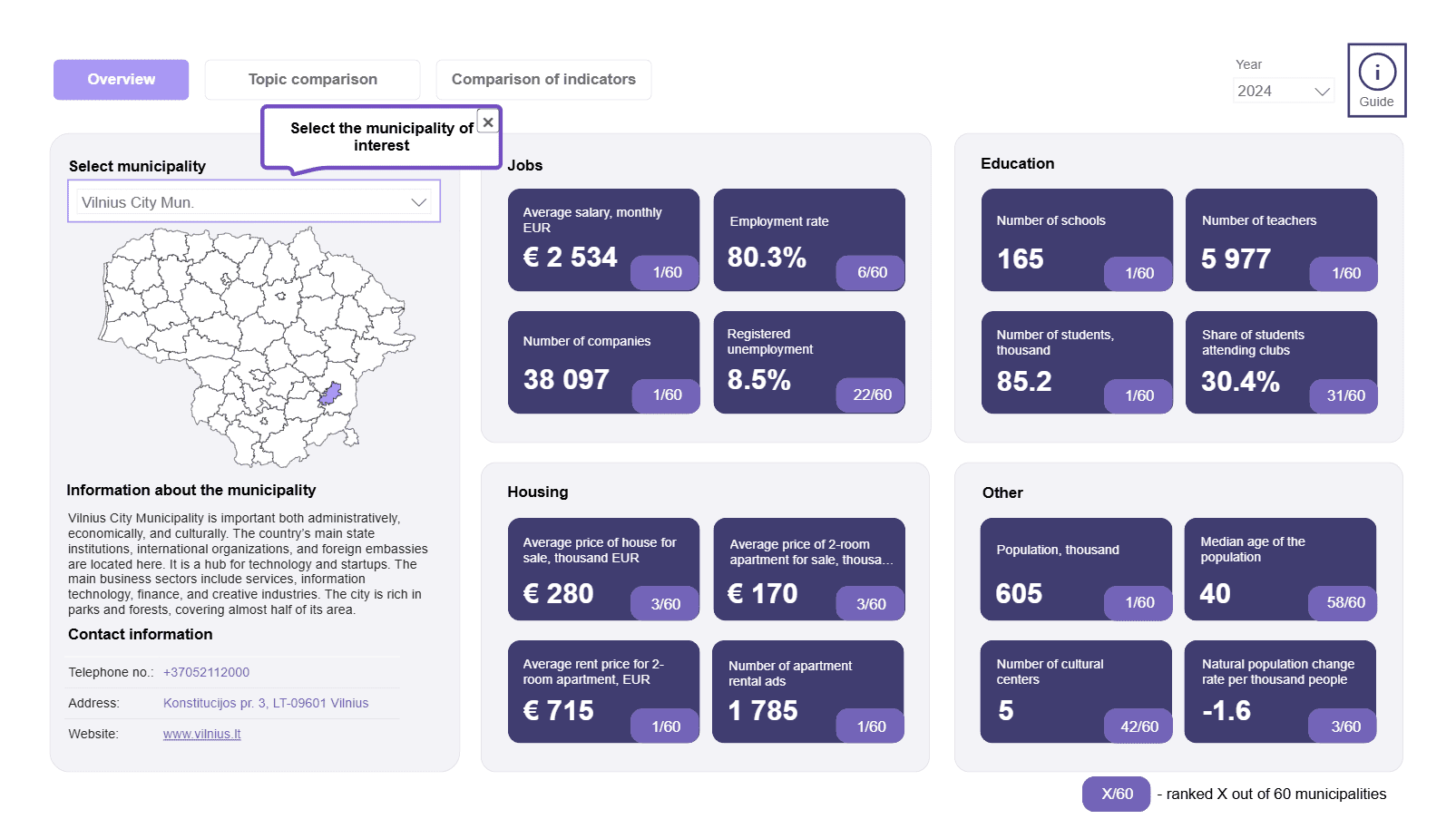Screen dimensions: 1456x819
Task: Click the Median age 58/60 rank badge
Action: click(1344, 602)
